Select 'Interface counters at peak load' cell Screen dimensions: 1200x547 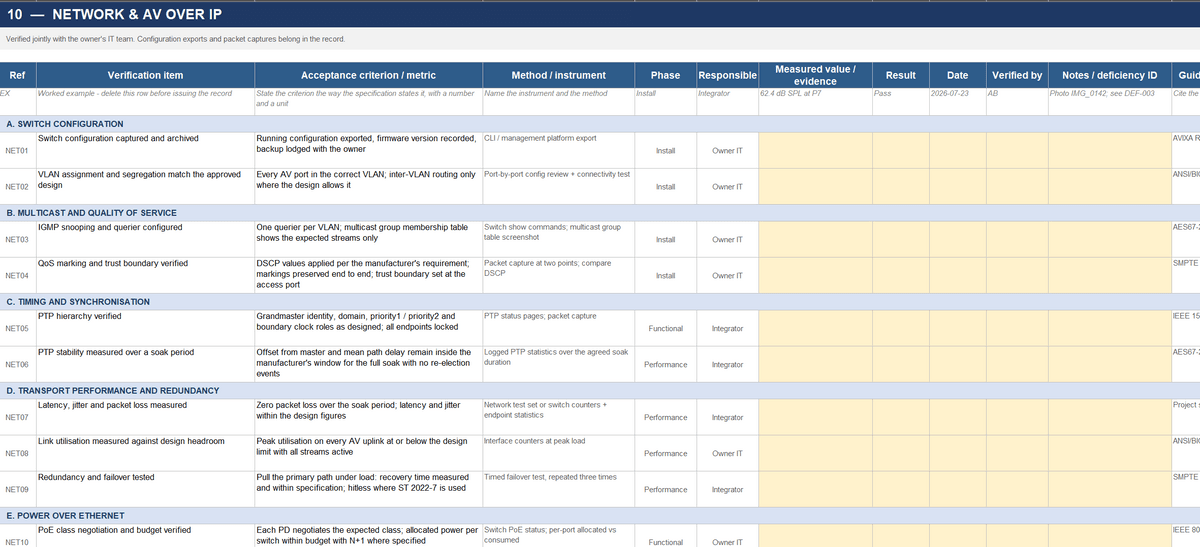click(558, 453)
